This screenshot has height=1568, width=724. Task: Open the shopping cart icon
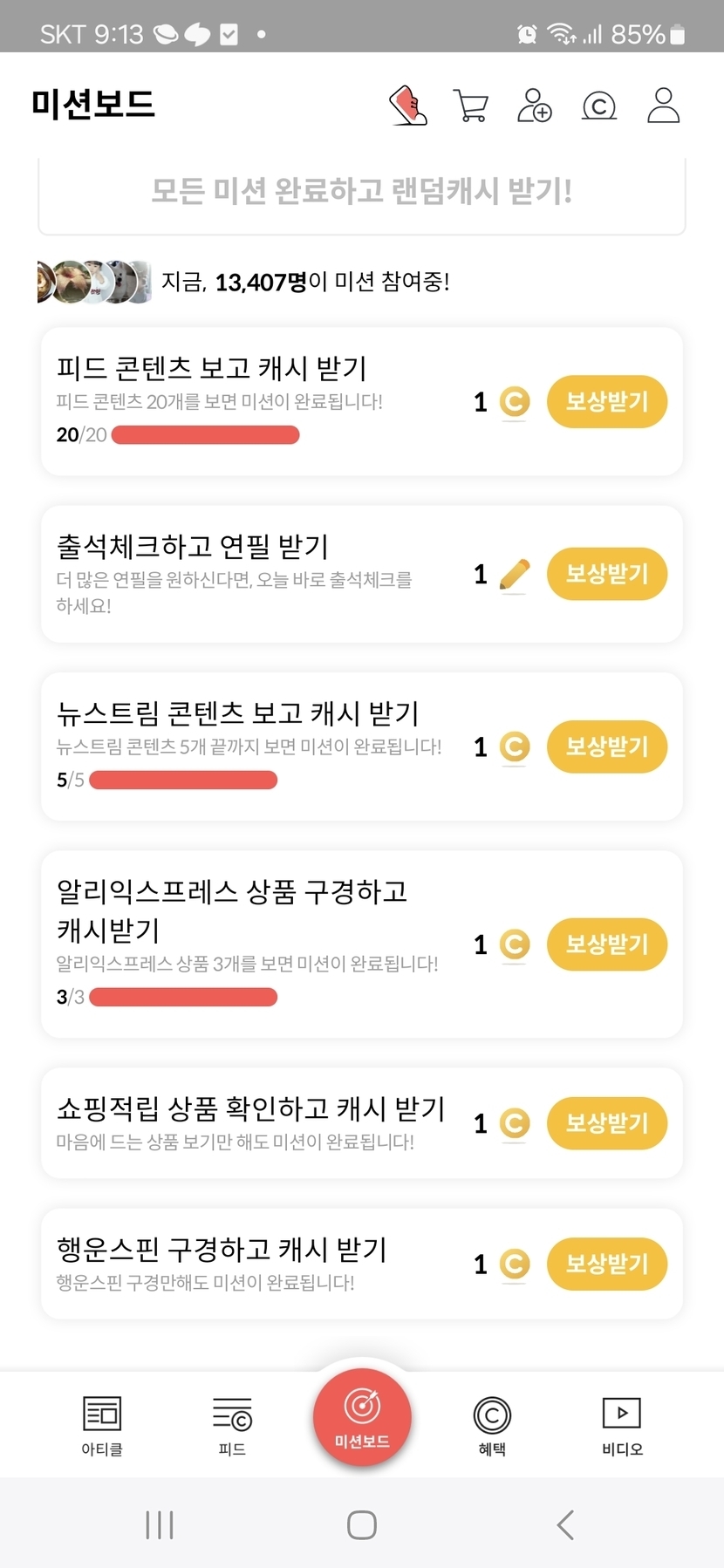(x=471, y=106)
